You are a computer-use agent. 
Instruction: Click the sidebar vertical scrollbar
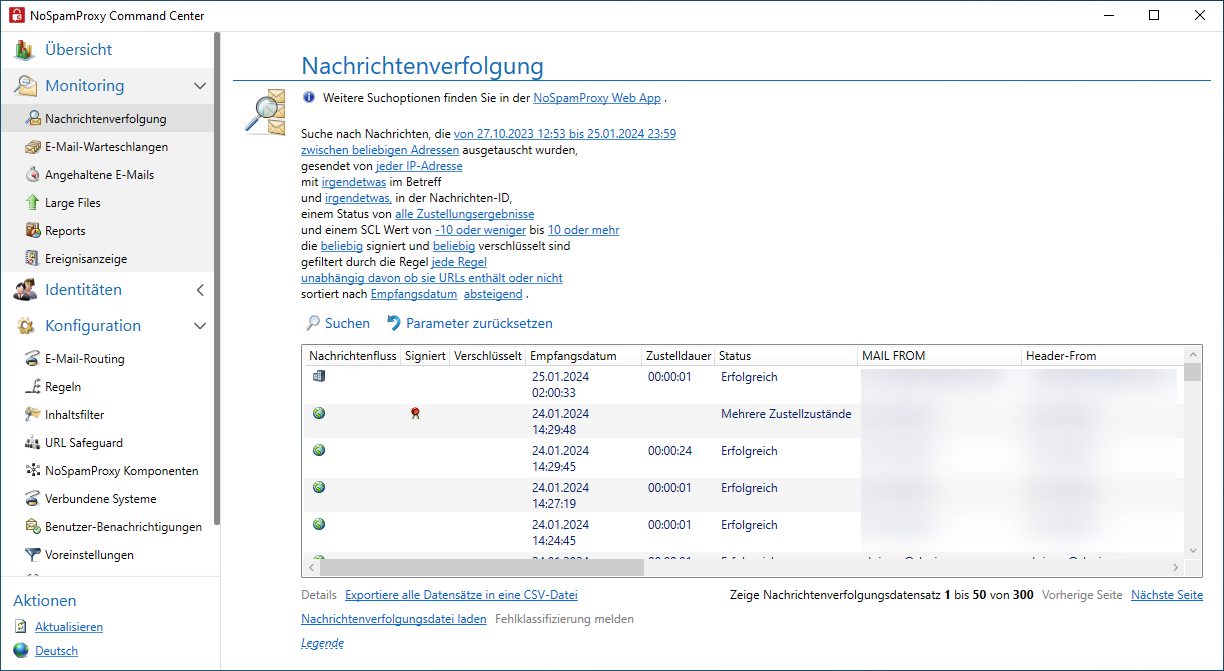click(217, 278)
